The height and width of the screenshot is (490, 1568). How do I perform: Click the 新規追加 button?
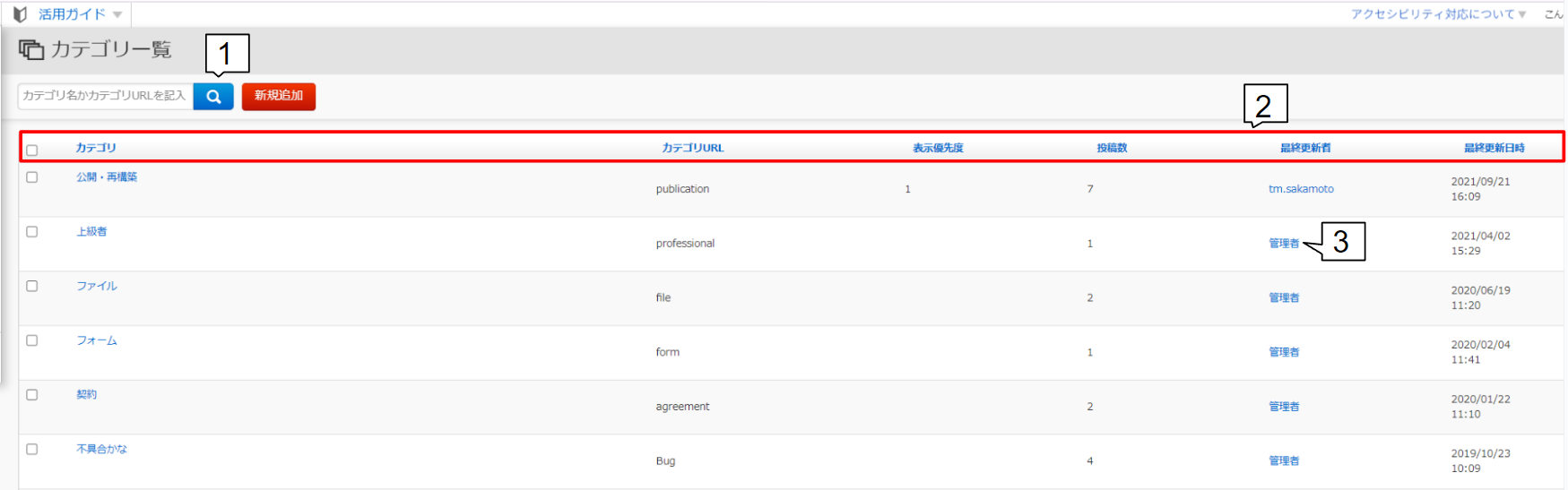279,96
